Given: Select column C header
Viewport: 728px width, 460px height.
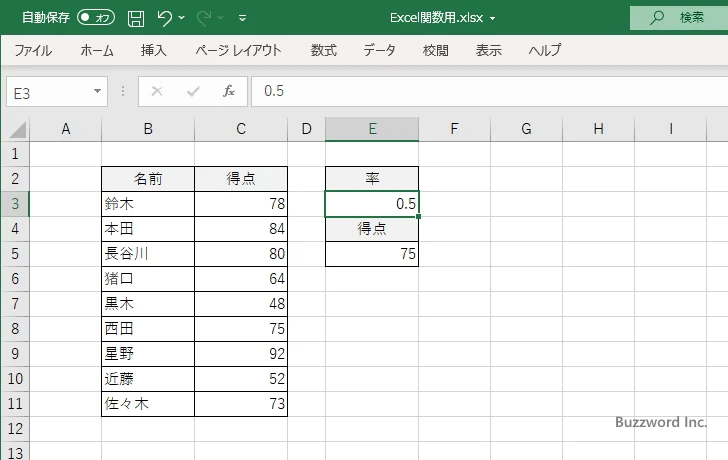Looking at the screenshot, I should pos(241,129).
